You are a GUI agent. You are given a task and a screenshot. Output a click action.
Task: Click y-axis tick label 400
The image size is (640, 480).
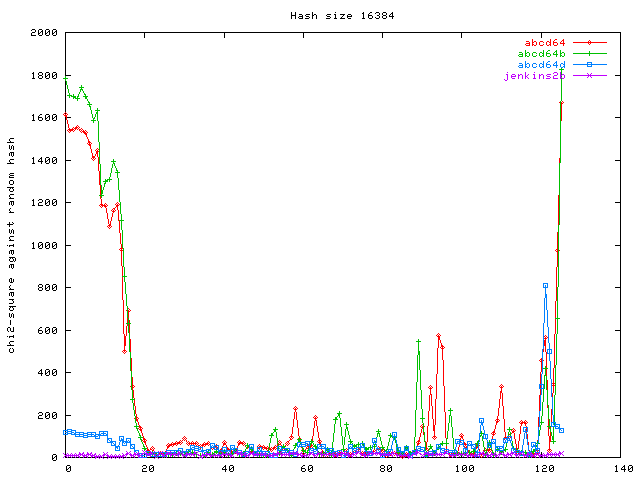click(48, 373)
